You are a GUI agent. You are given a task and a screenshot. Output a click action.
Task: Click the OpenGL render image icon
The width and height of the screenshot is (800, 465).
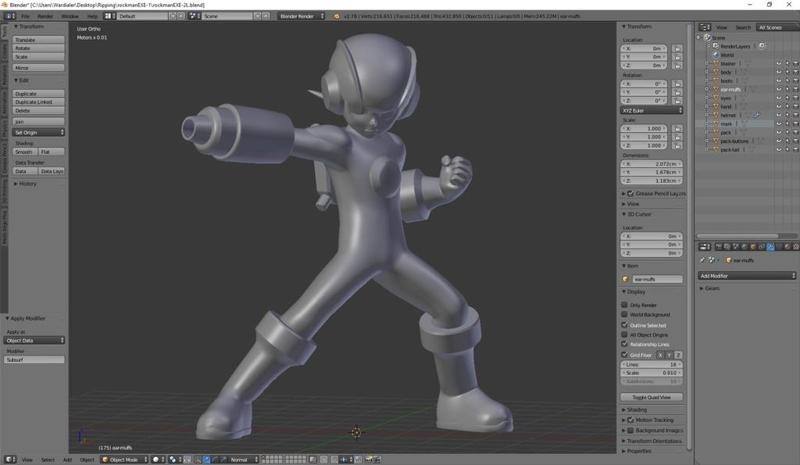[368, 459]
